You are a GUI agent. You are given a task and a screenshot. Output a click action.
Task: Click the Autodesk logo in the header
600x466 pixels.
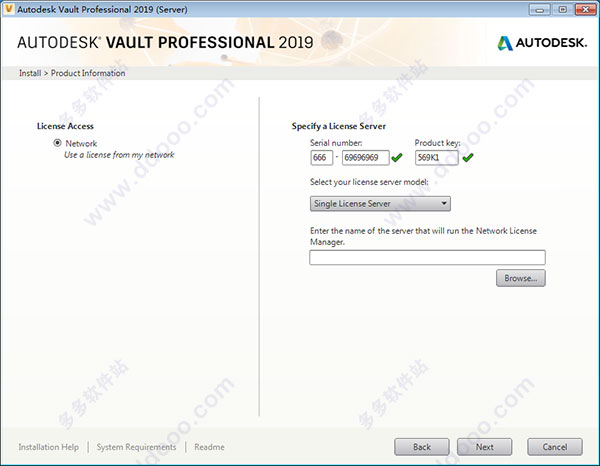(542, 43)
